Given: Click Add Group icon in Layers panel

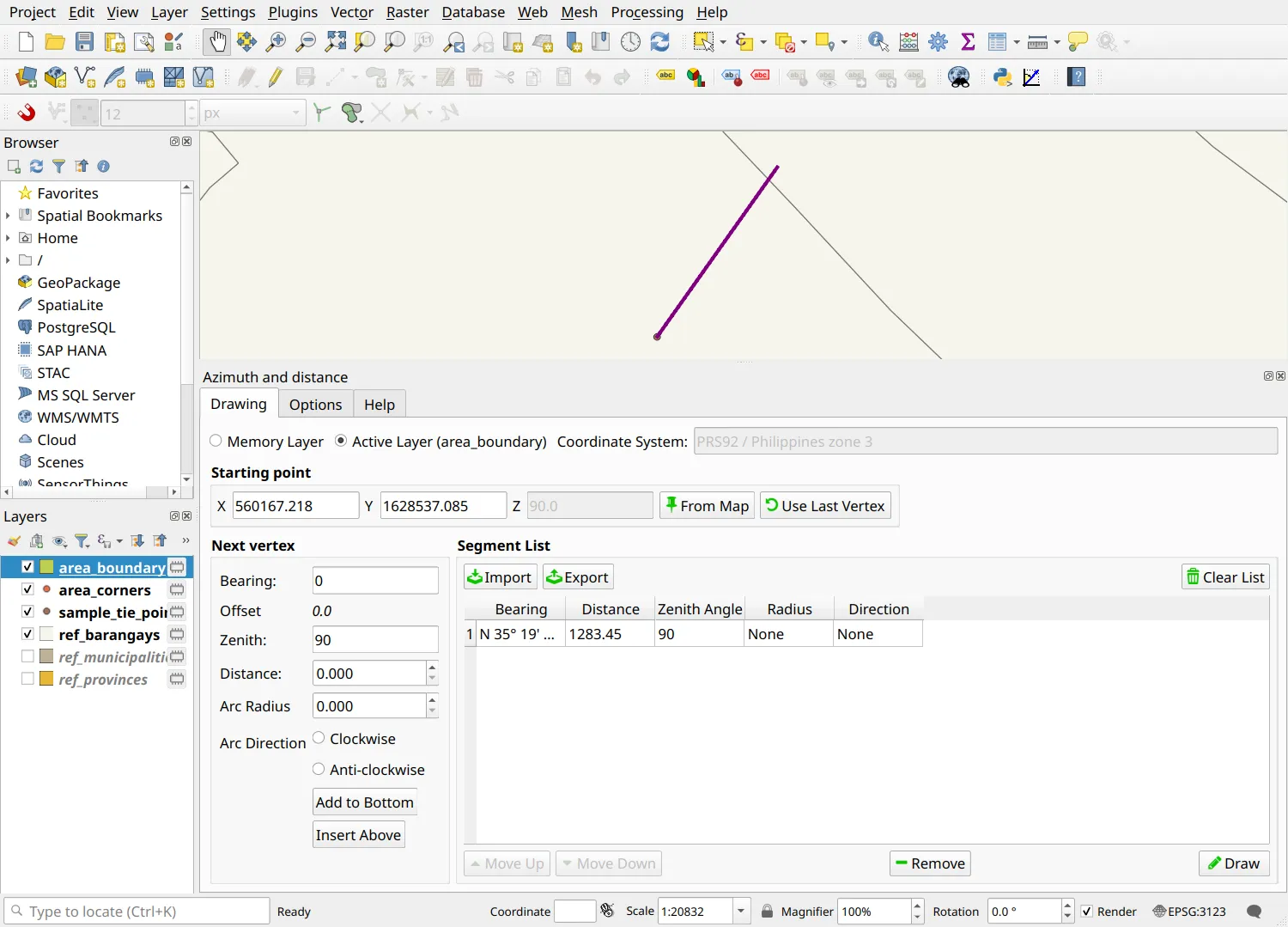Looking at the screenshot, I should (36, 540).
